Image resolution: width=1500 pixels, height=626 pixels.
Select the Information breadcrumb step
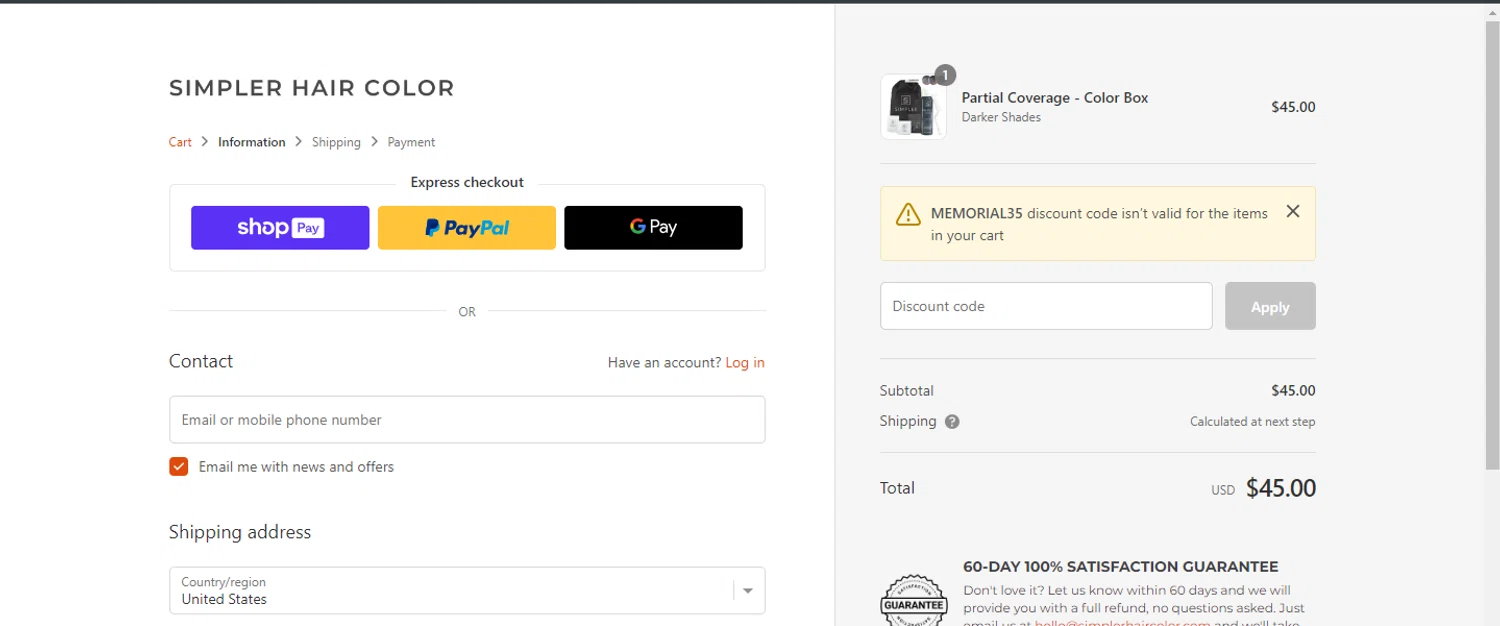[x=252, y=142]
